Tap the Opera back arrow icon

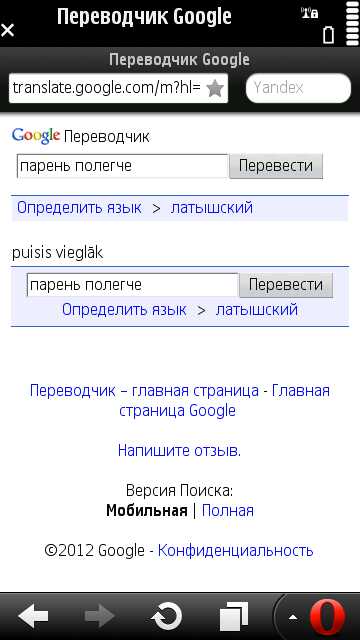point(33,616)
